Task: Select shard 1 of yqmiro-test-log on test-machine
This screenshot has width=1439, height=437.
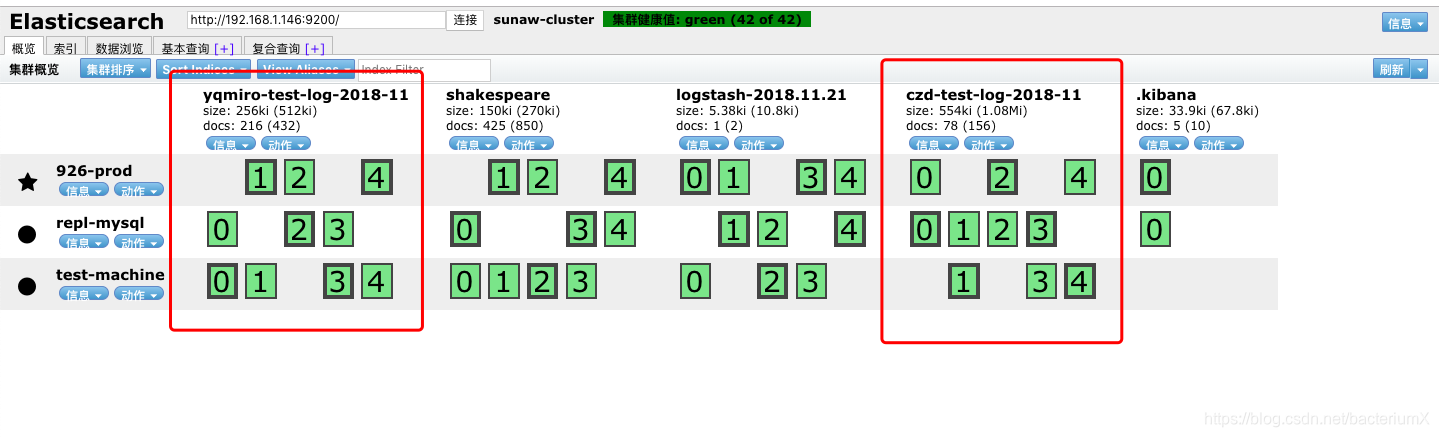Action: pyautogui.click(x=260, y=283)
